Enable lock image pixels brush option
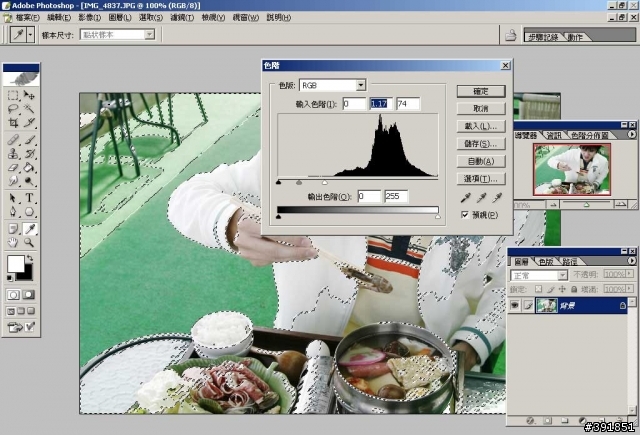 click(x=550, y=289)
